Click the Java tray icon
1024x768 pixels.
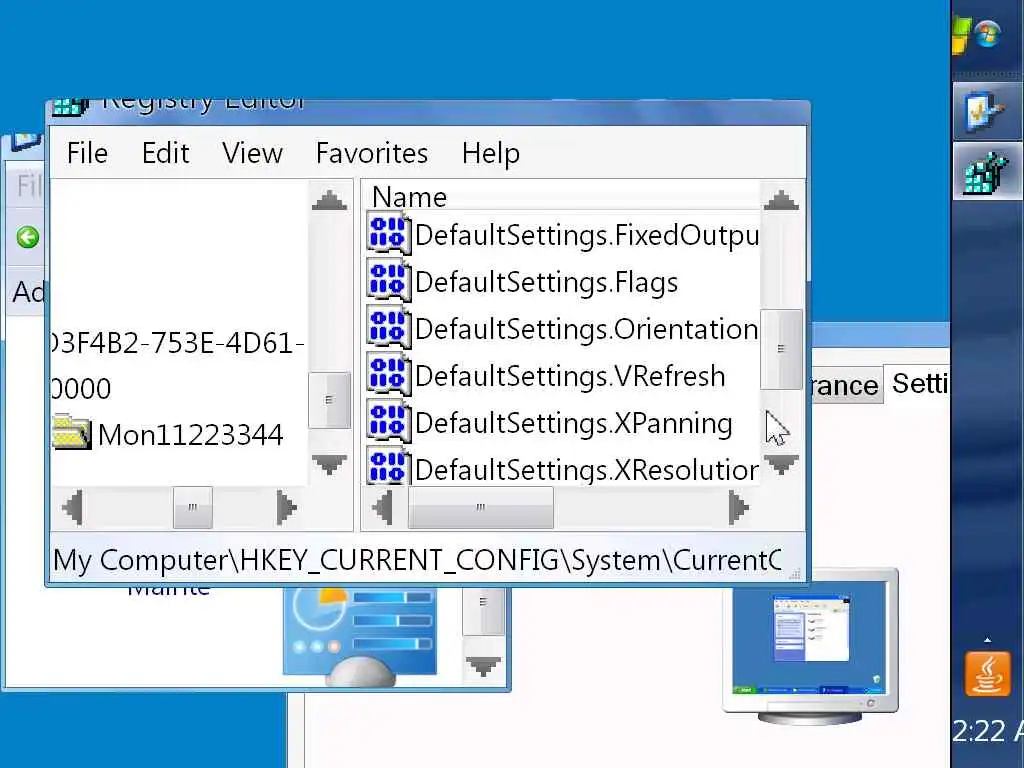(987, 674)
